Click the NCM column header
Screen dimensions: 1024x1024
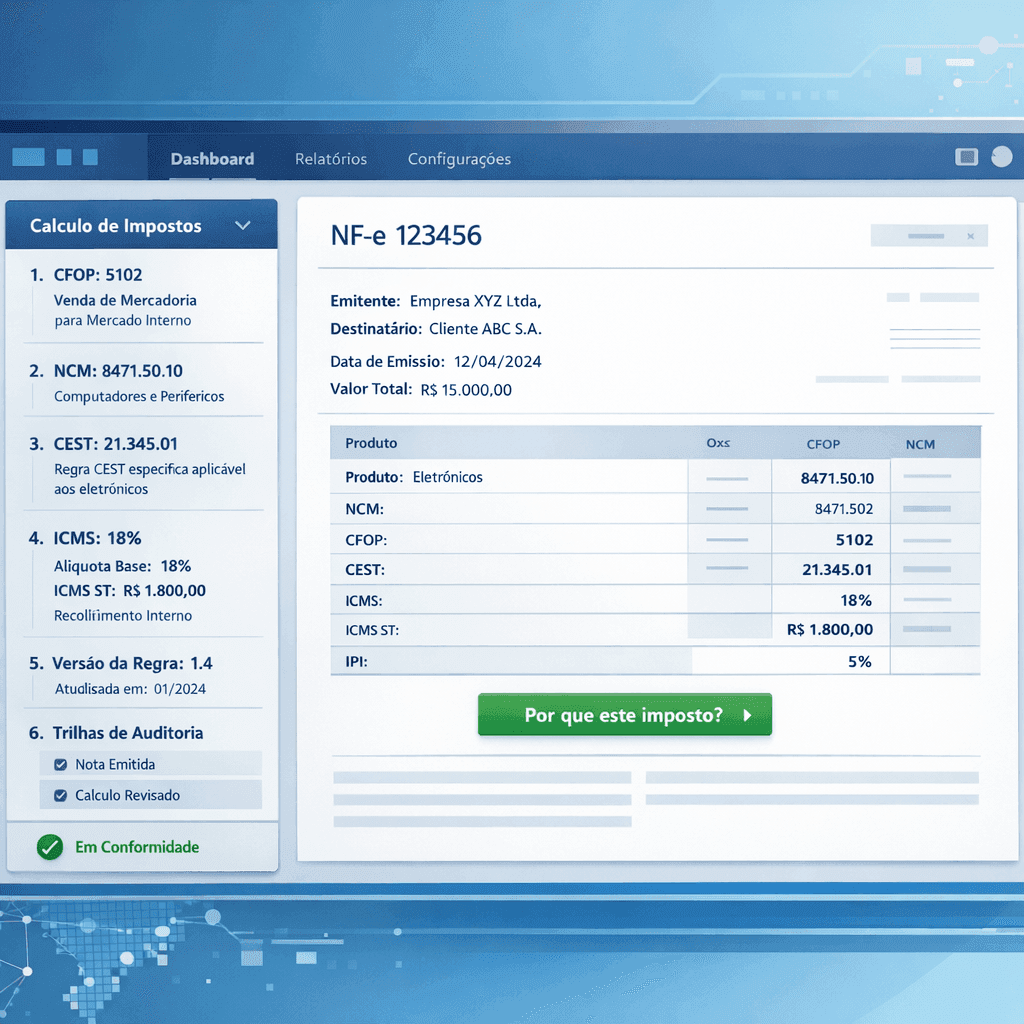(920, 444)
